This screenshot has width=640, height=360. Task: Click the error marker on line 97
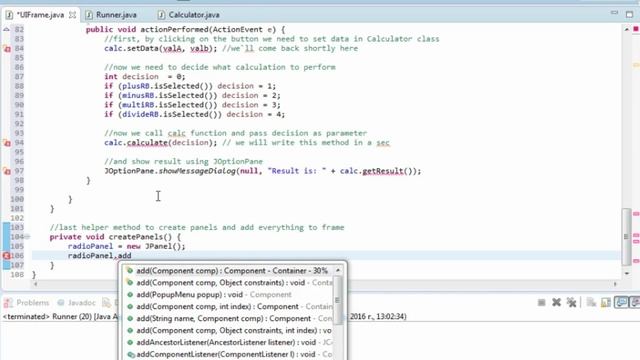7,171
